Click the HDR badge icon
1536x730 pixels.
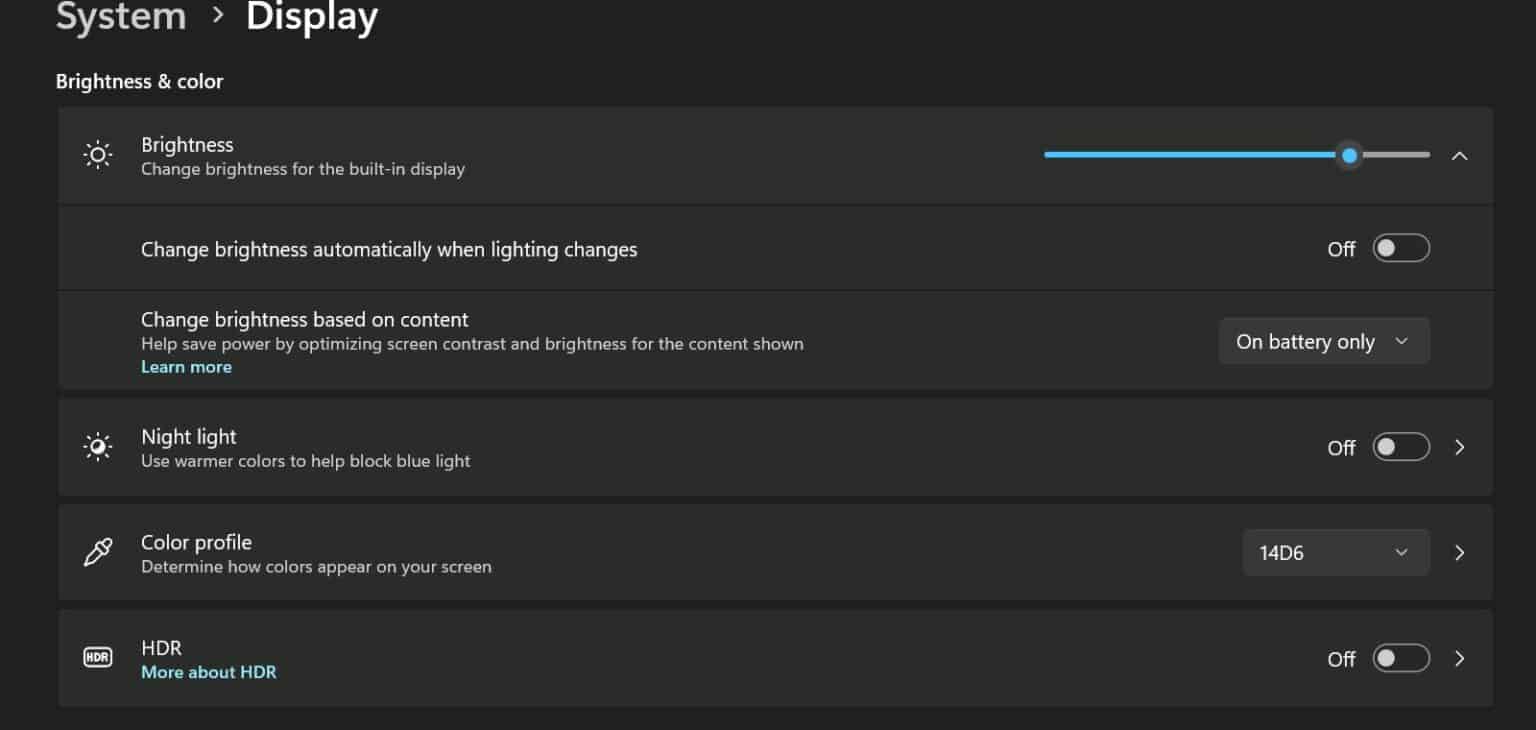point(97,657)
